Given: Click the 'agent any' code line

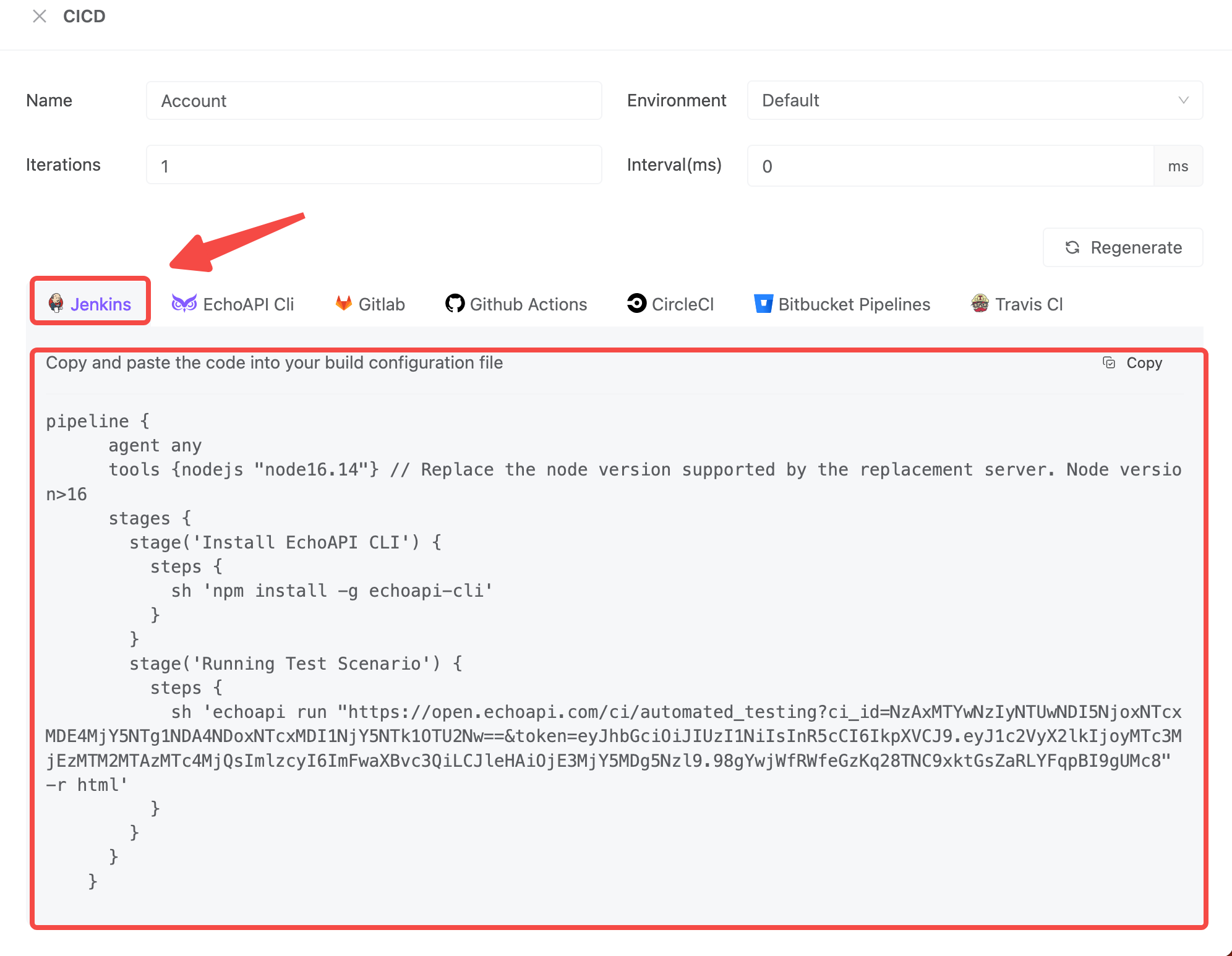Looking at the screenshot, I should click(155, 445).
